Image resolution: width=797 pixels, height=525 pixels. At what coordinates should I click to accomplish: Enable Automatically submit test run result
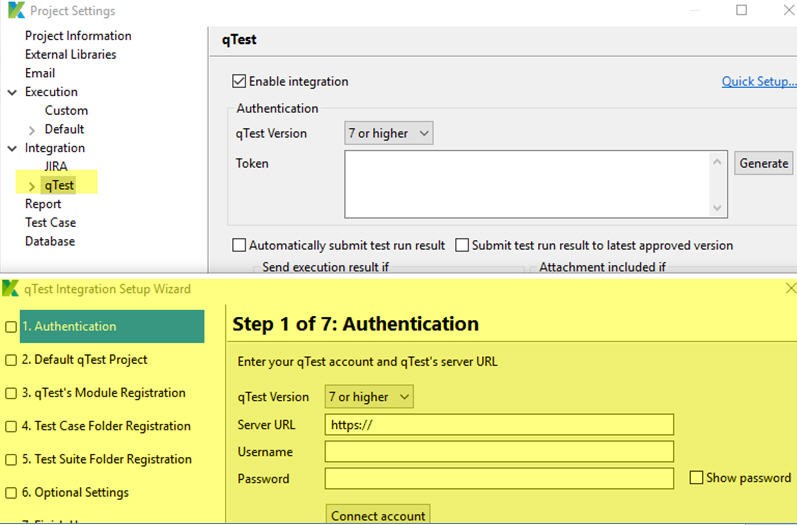239,245
